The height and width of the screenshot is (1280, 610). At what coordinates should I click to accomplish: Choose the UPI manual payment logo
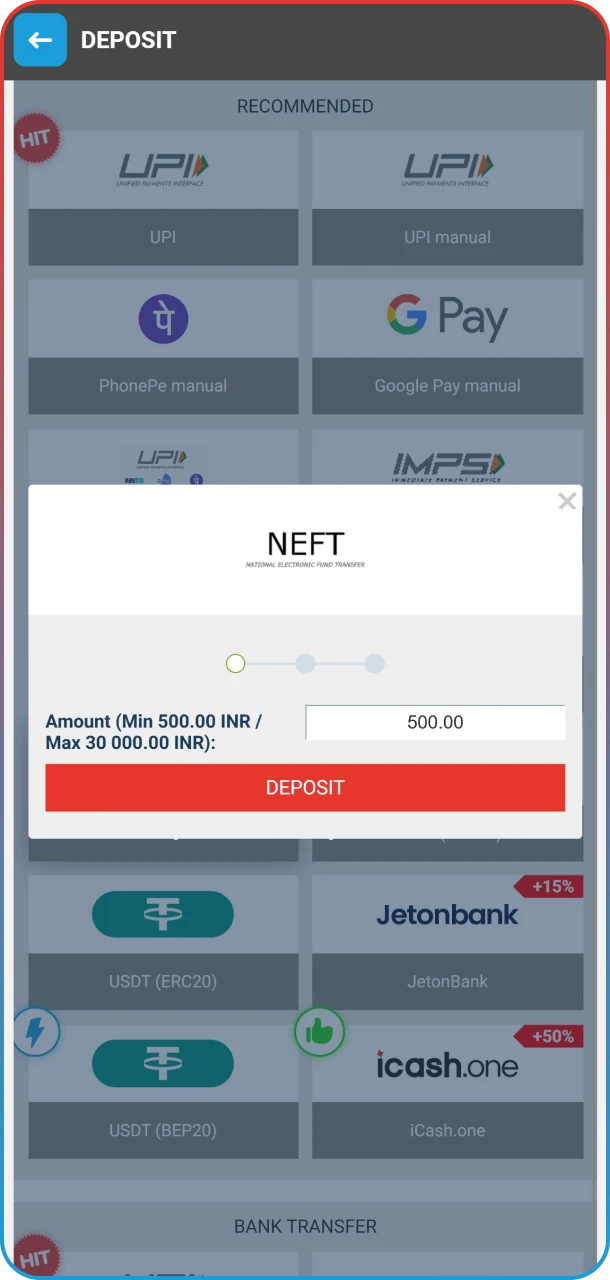pos(447,170)
